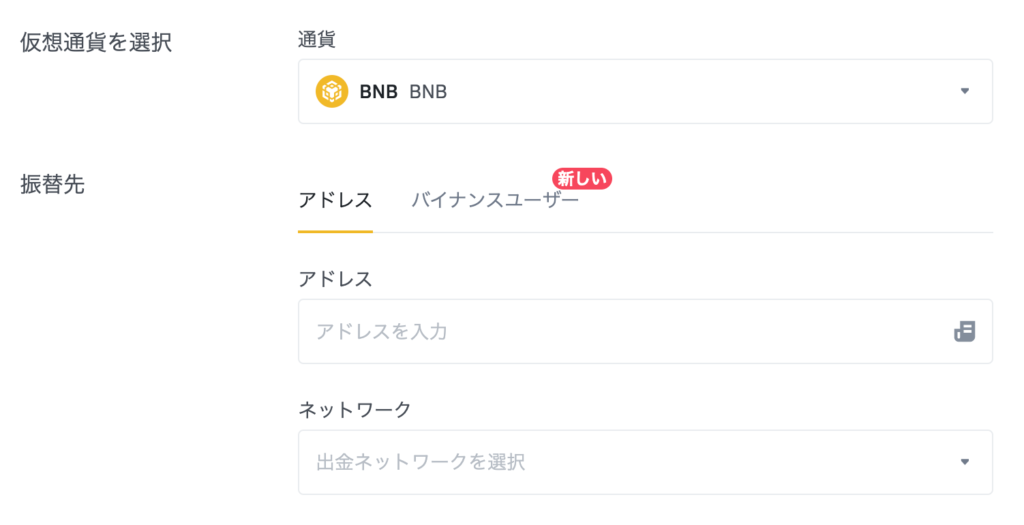This screenshot has height=525, width=1024.
Task: Switch to the アドレス tab
Action: tap(335, 200)
